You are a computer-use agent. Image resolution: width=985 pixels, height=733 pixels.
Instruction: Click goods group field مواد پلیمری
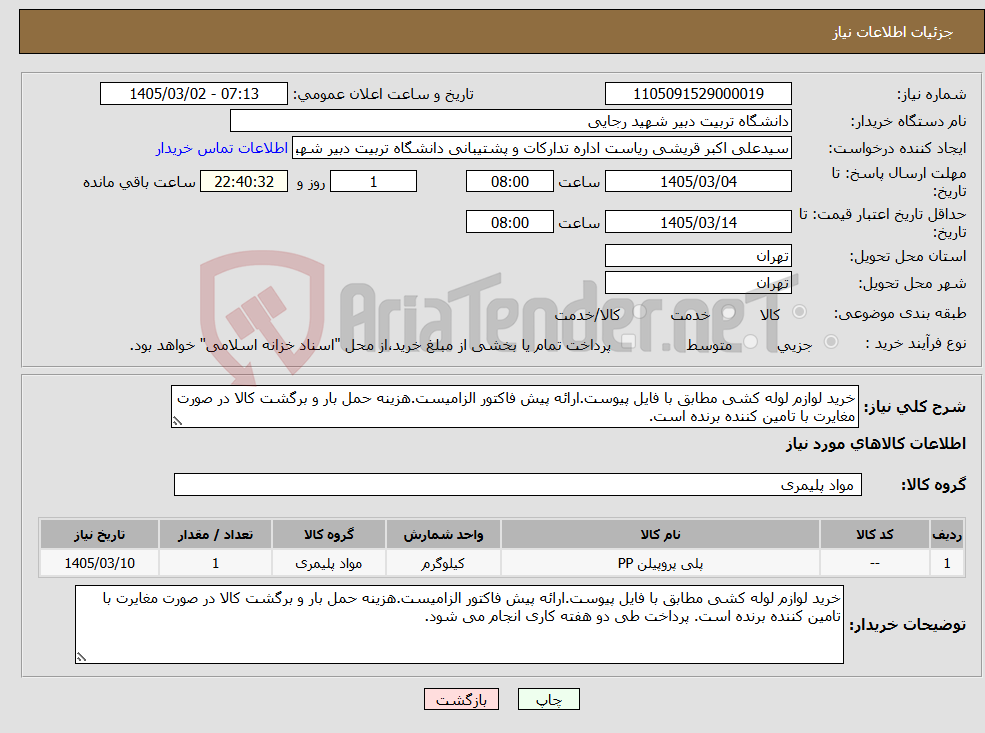[x=518, y=484]
